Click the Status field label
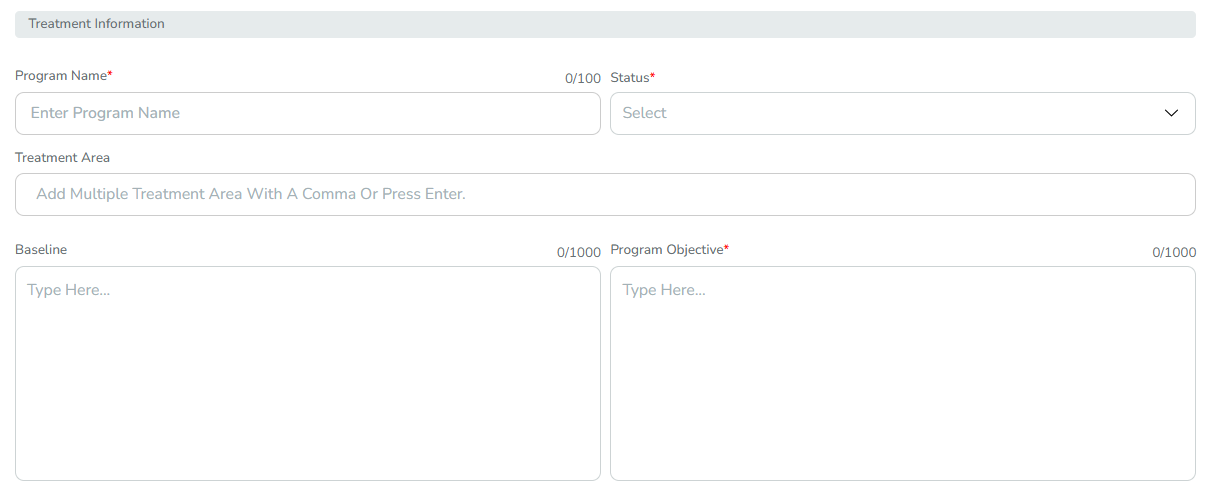The height and width of the screenshot is (498, 1218). click(x=630, y=77)
